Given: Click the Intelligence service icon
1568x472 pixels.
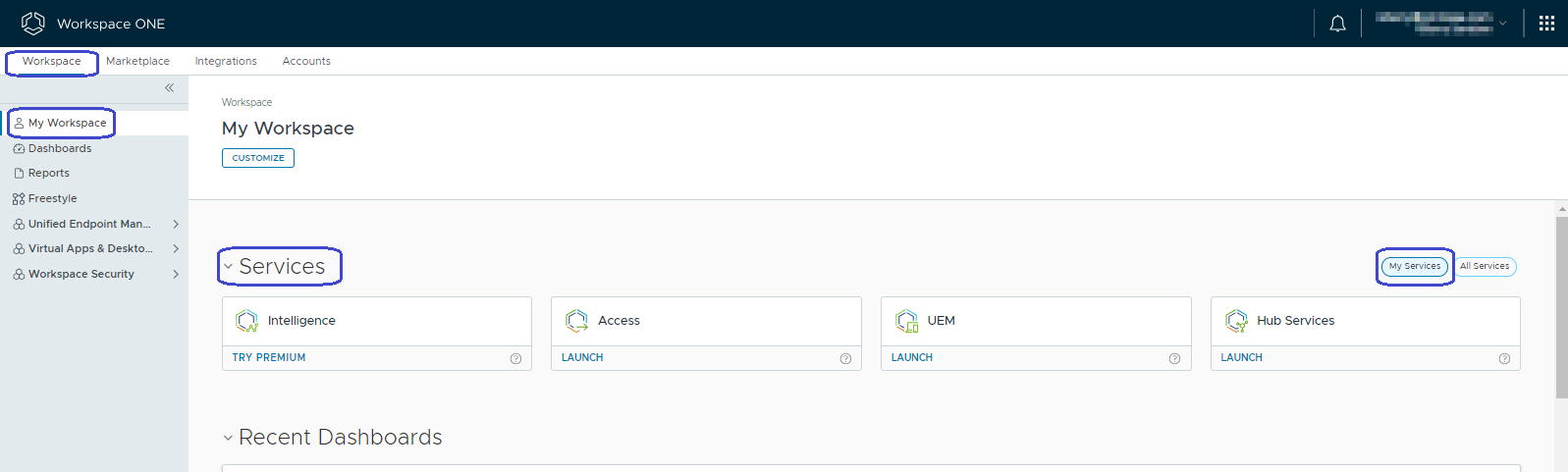Looking at the screenshot, I should 246,321.
